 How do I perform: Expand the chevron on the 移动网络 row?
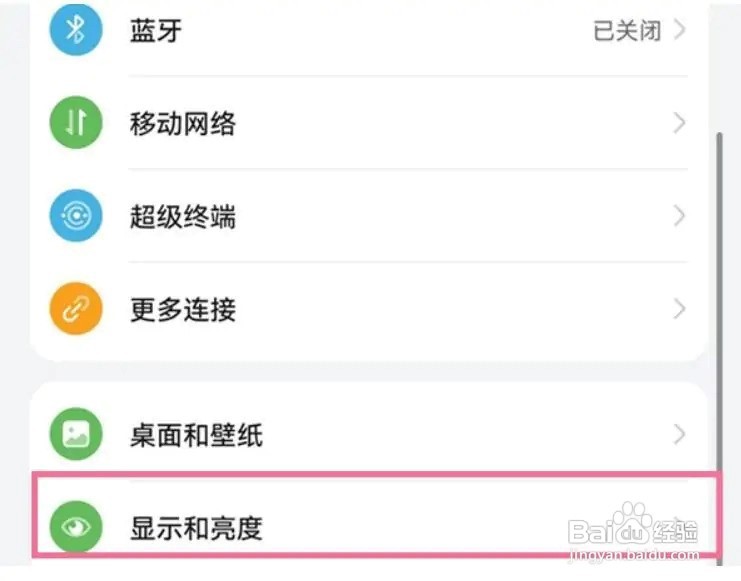tap(680, 123)
